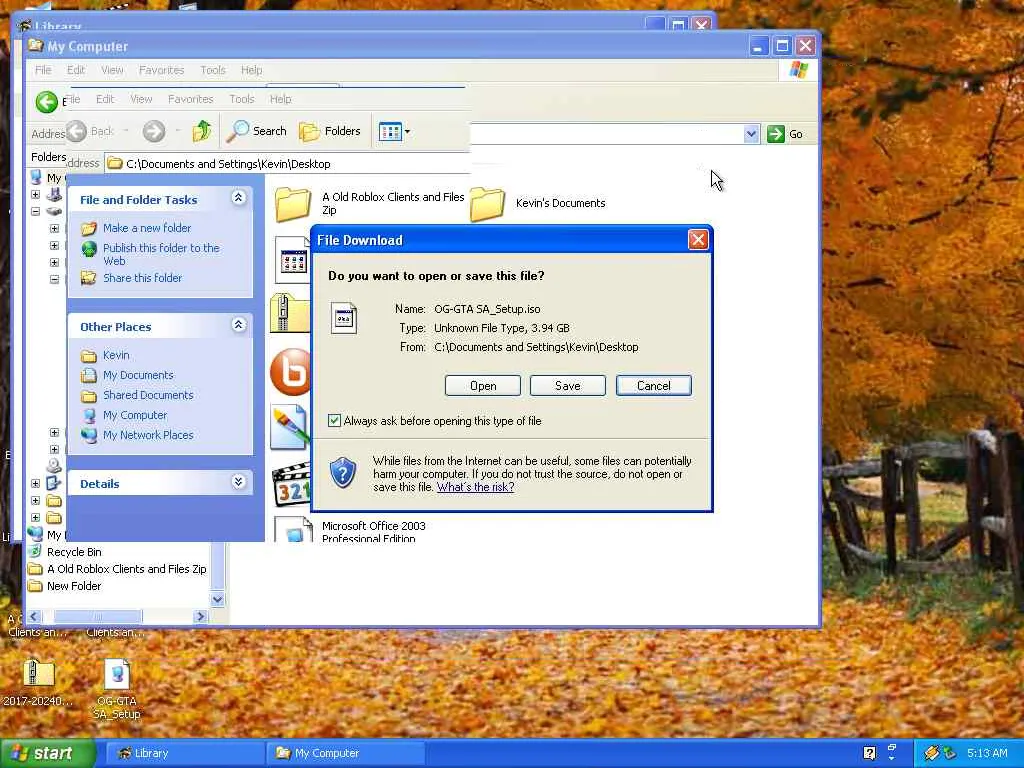The height and width of the screenshot is (768, 1024).
Task: Go up one folder level
Action: [202, 131]
